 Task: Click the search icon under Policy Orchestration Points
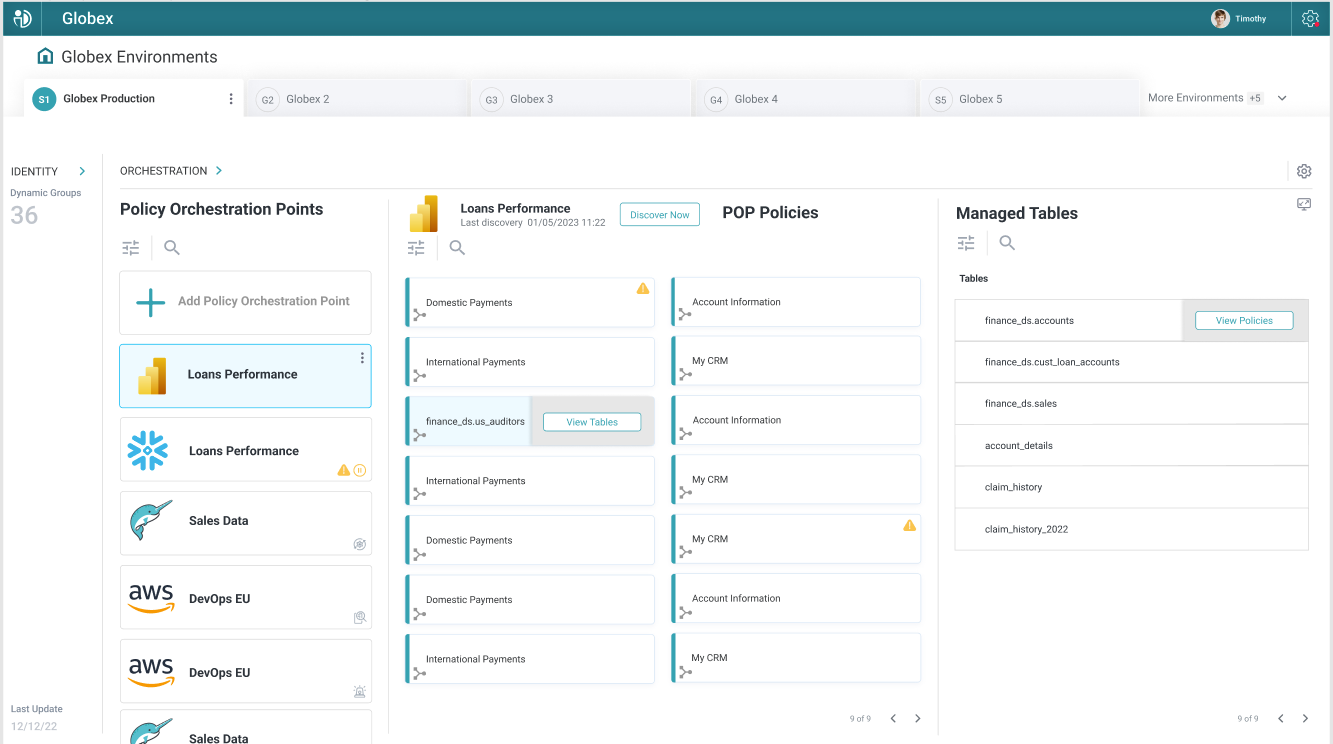pos(172,248)
